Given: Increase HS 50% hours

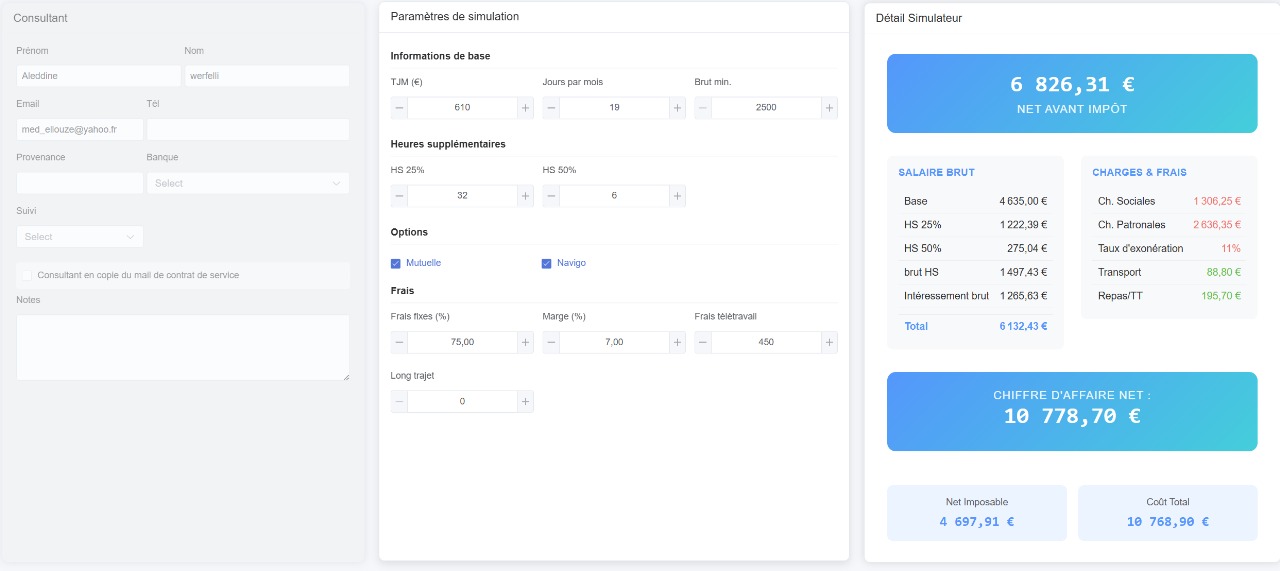Looking at the screenshot, I should (677, 196).
